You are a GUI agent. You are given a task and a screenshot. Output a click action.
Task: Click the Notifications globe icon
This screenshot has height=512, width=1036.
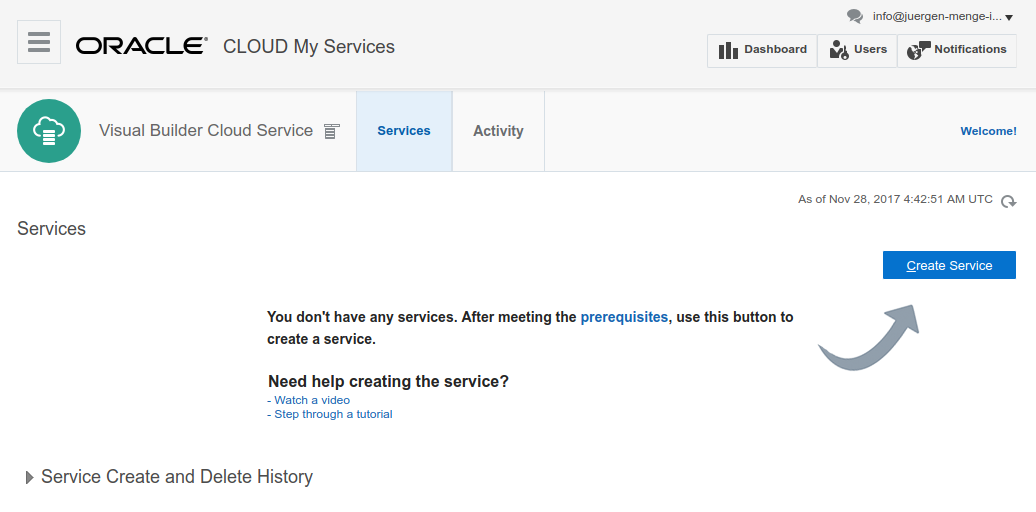[x=918, y=50]
